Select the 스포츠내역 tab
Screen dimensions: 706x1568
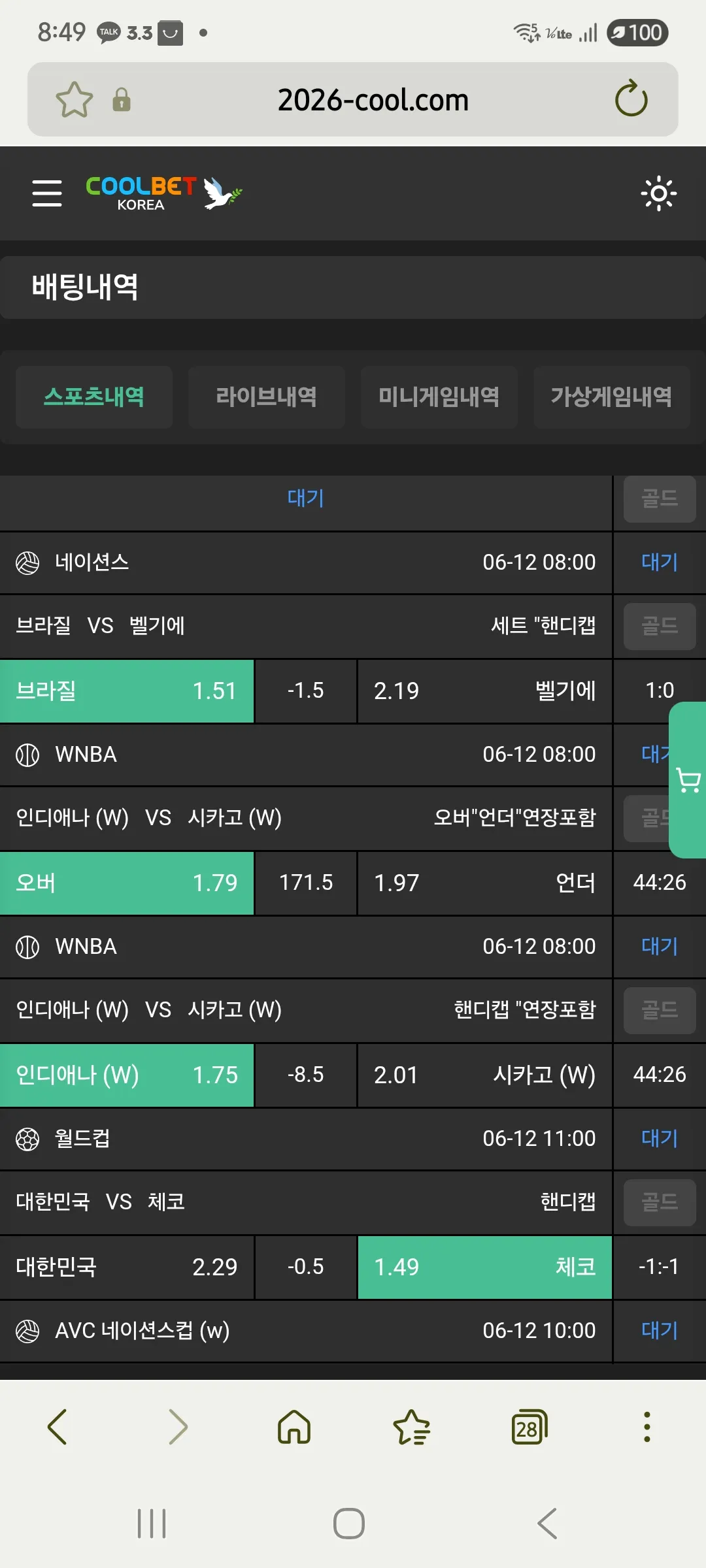point(94,397)
